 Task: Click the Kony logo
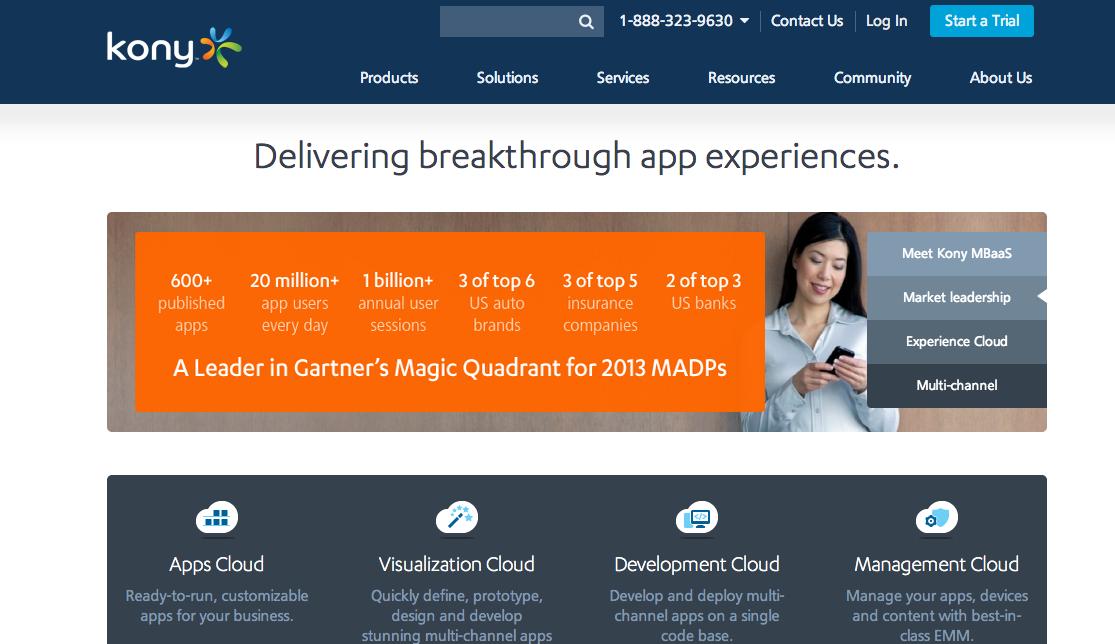(174, 48)
